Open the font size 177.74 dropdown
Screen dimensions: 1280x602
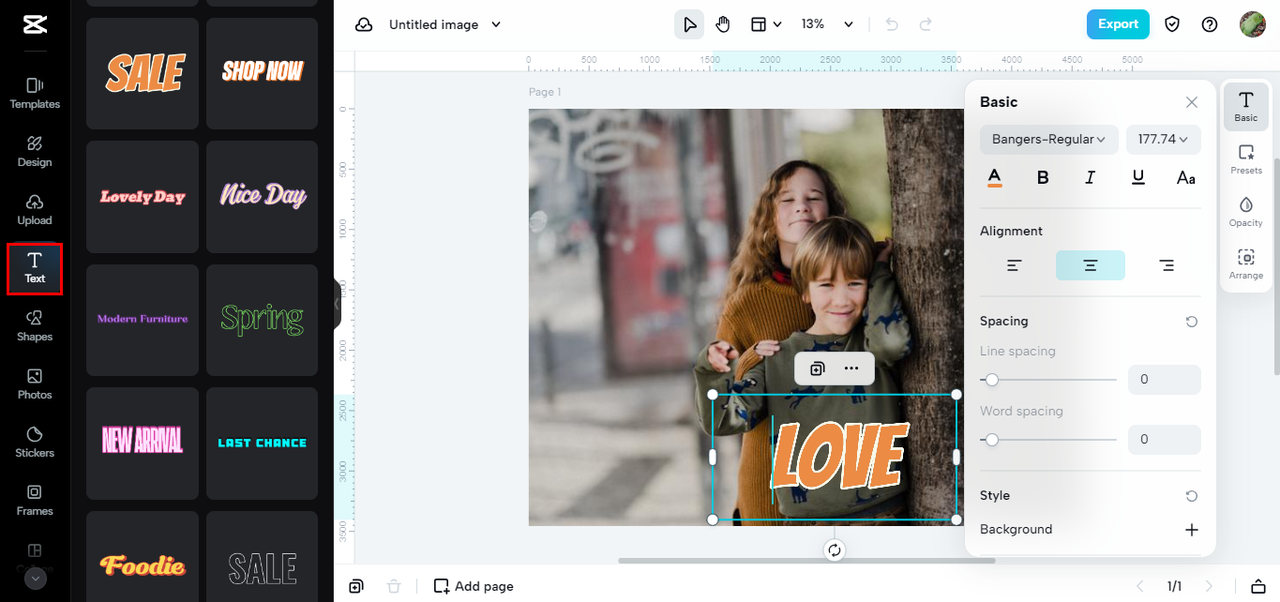click(1163, 139)
